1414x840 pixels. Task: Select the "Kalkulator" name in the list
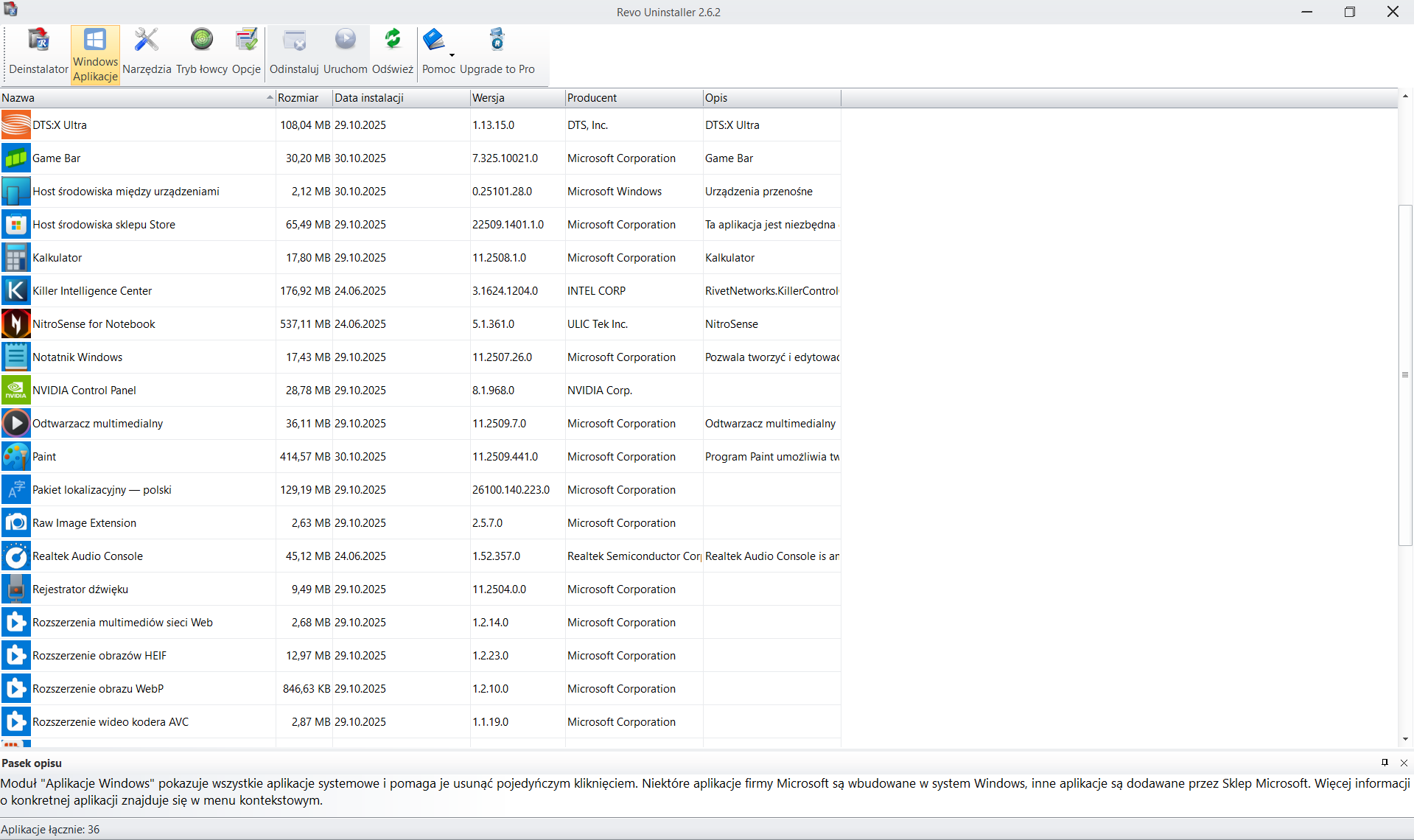pos(57,258)
